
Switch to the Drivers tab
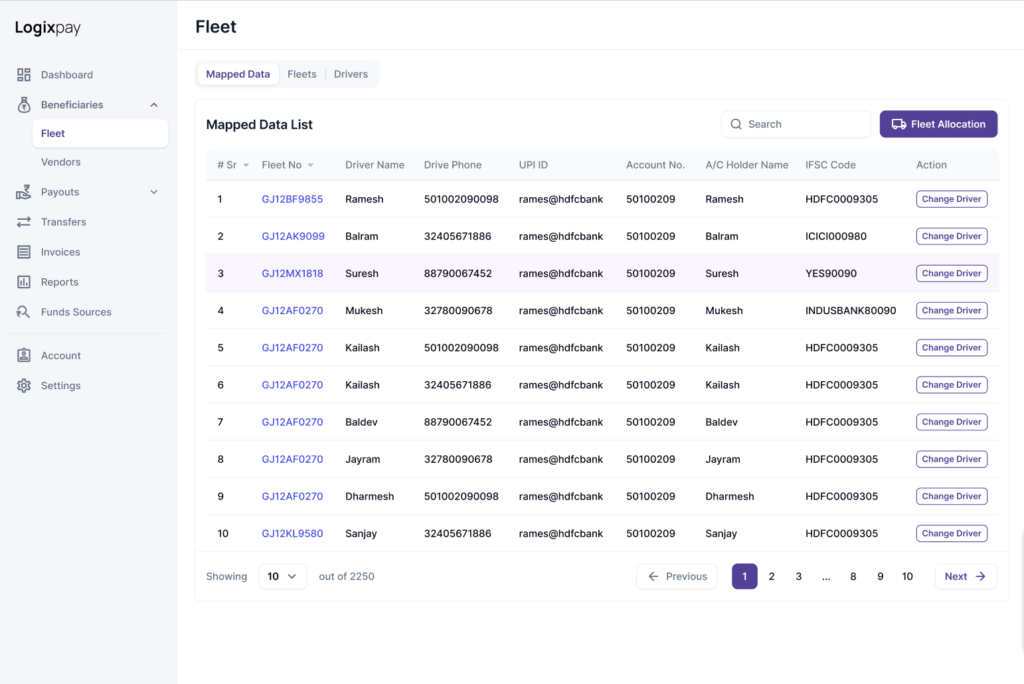click(350, 74)
